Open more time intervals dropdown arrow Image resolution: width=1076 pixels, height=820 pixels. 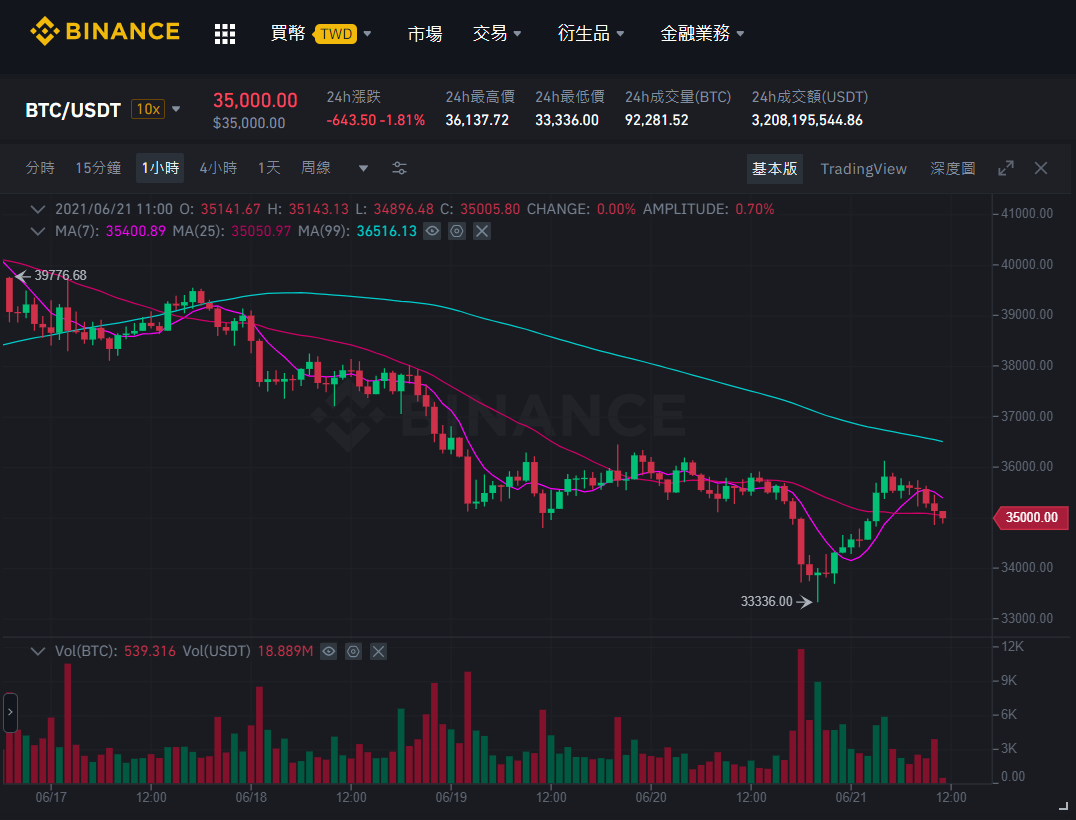[363, 168]
